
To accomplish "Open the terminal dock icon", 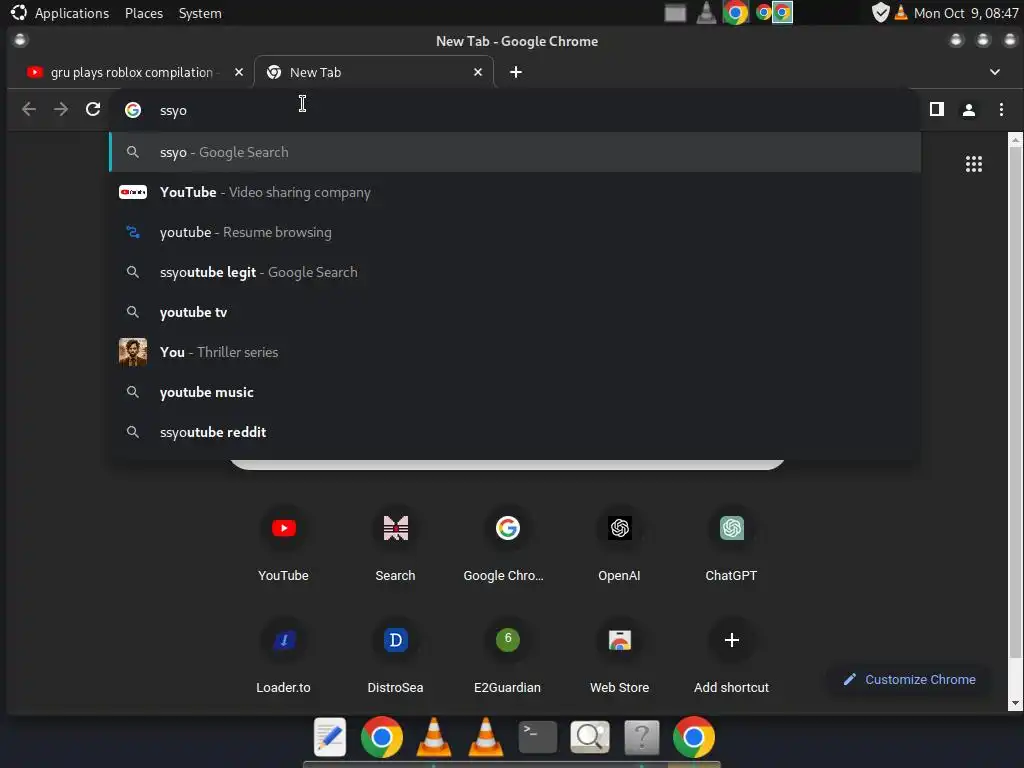I will pyautogui.click(x=537, y=737).
